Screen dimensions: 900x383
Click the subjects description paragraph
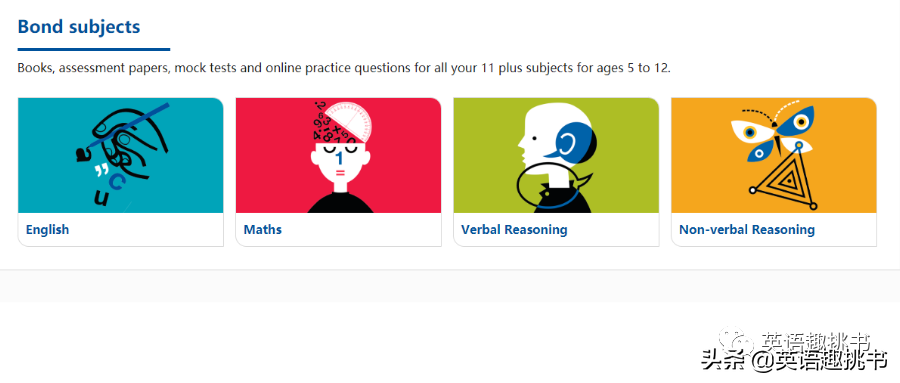point(344,68)
